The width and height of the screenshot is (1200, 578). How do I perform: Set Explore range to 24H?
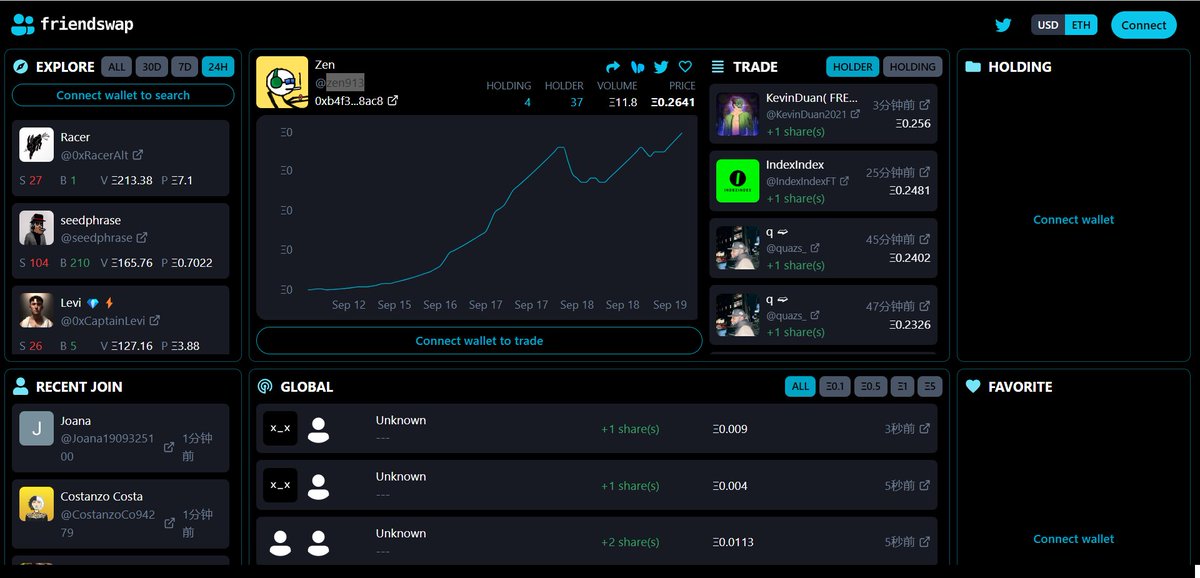click(217, 67)
